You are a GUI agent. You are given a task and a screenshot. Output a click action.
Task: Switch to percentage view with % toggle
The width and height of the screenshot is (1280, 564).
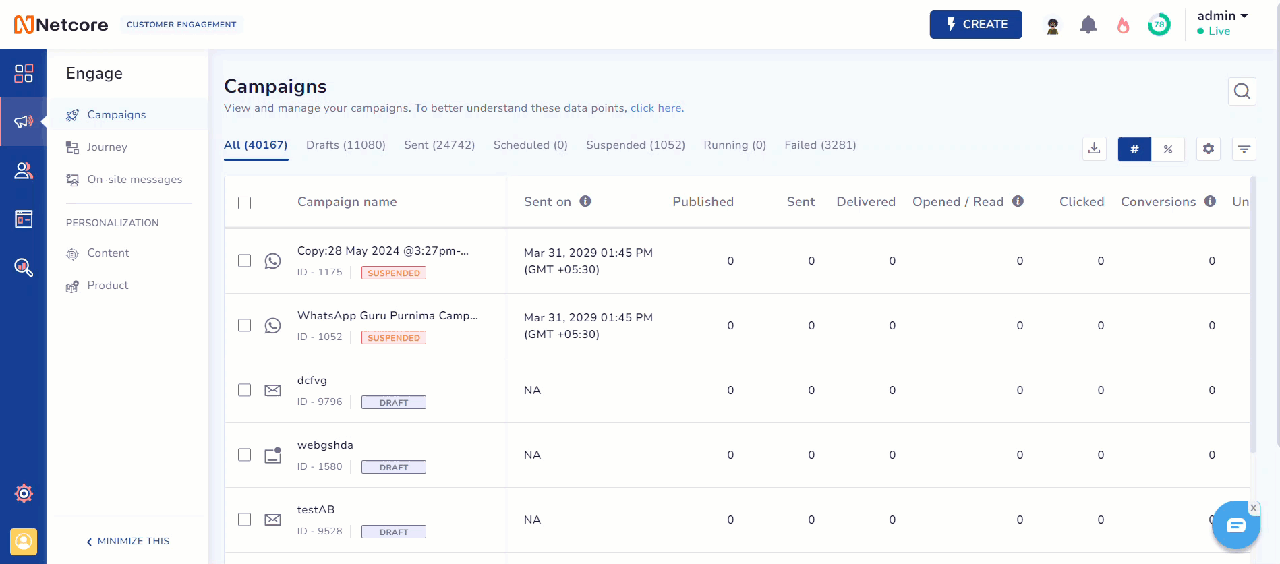1168,149
